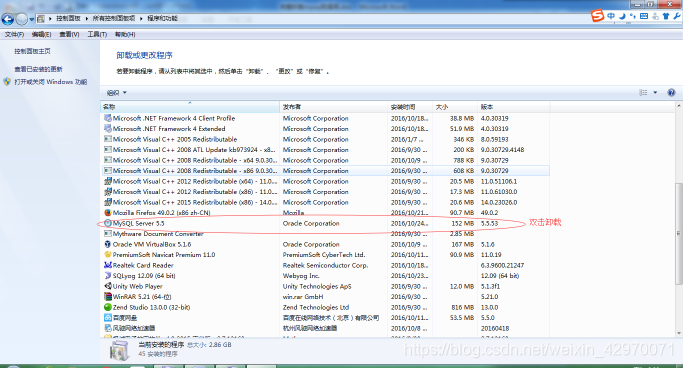Click the Unity Web Player icon

pos(108,286)
